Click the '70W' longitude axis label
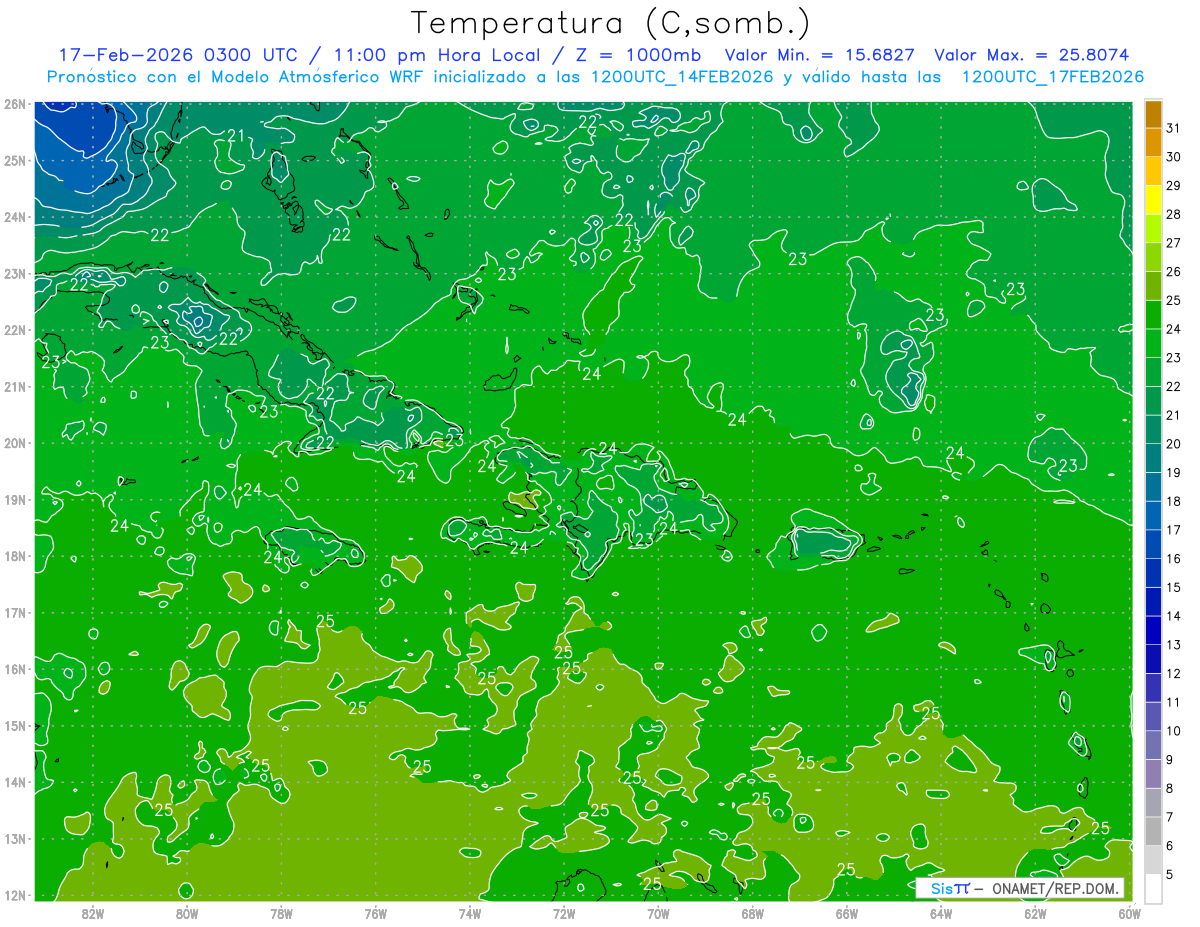Viewport: 1200px width, 927px height. [658, 912]
